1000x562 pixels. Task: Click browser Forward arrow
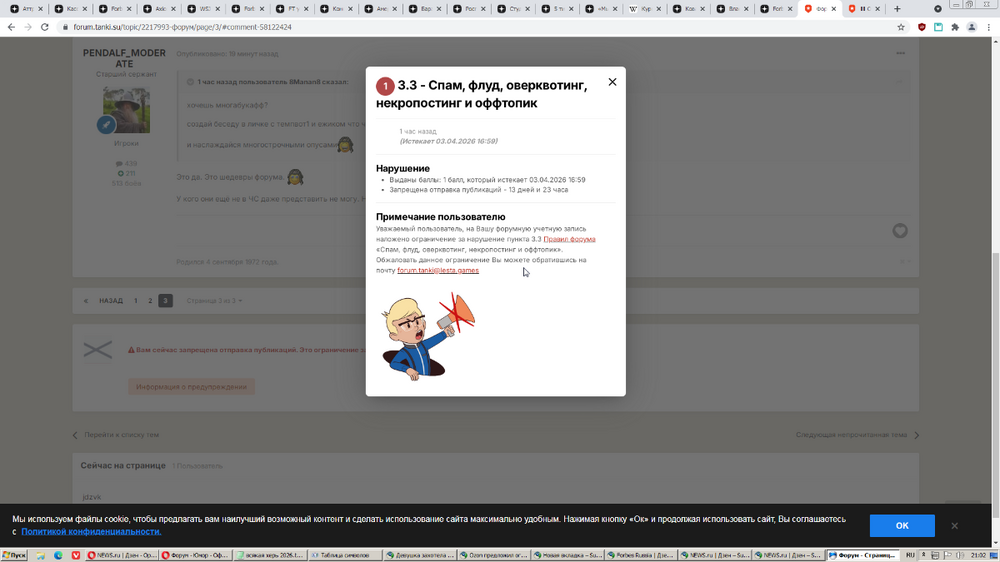(x=27, y=27)
